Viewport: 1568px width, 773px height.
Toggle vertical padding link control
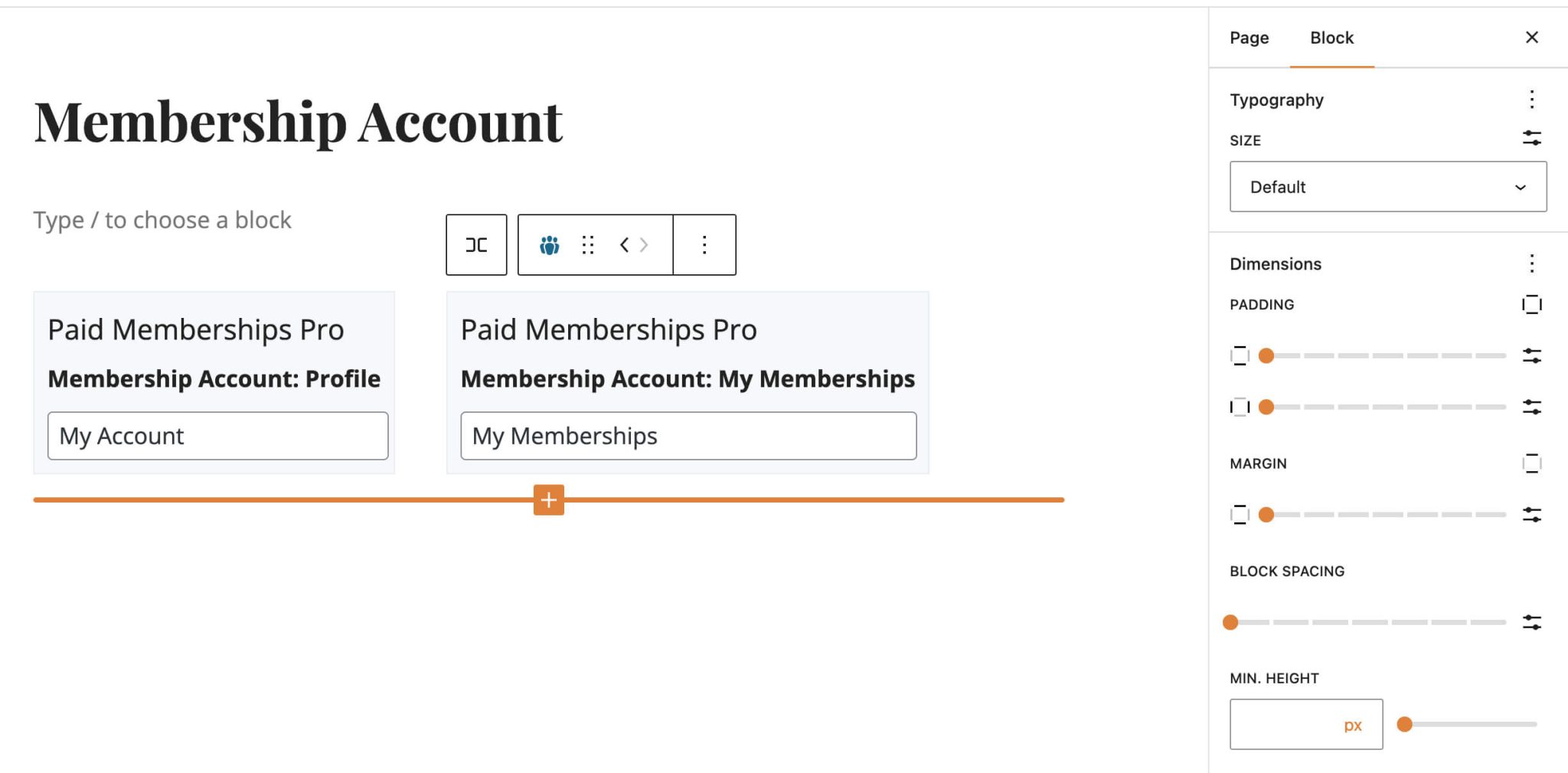coord(1240,355)
